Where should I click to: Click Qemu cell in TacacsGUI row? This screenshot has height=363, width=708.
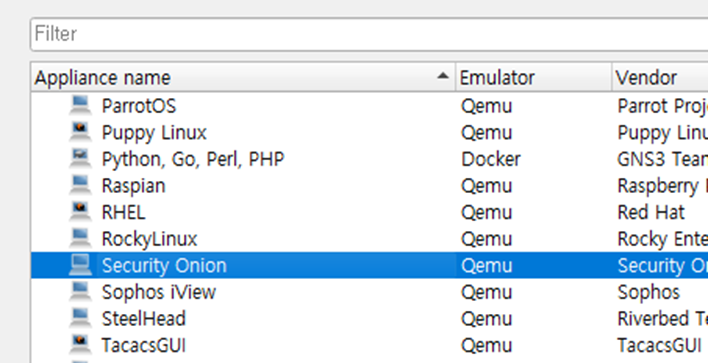(x=487, y=347)
